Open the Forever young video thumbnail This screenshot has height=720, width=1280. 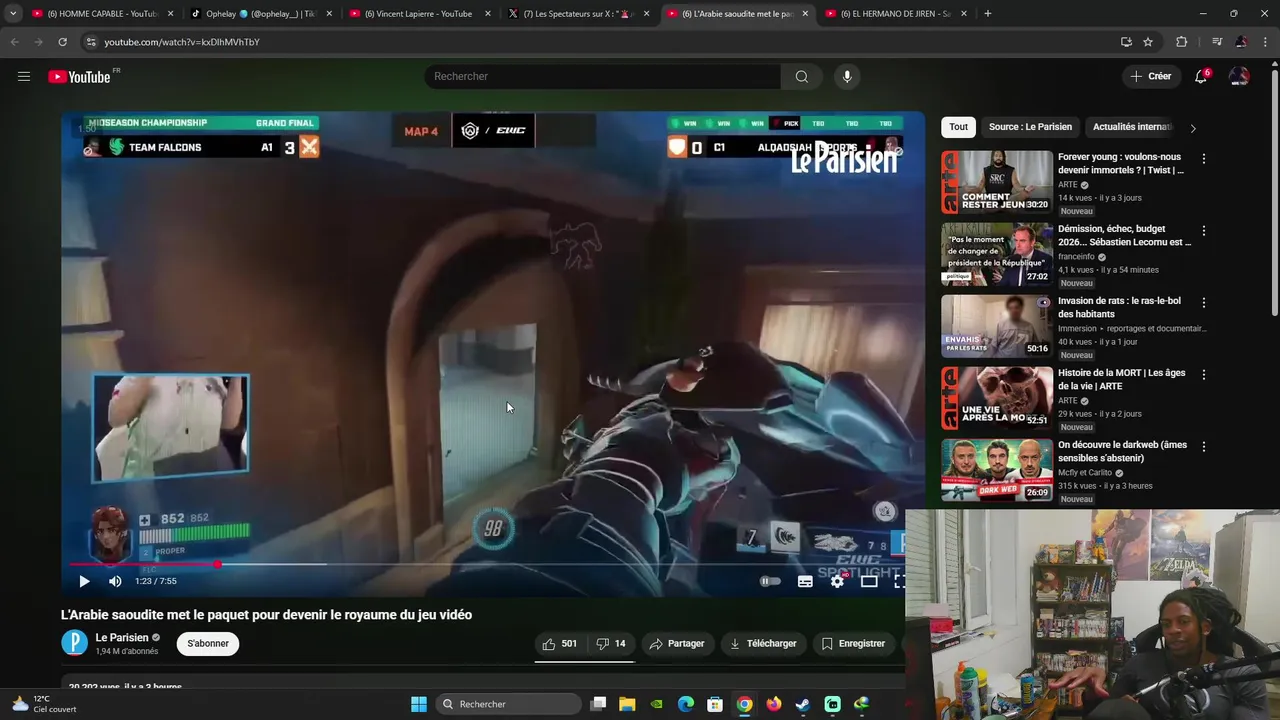pos(997,182)
